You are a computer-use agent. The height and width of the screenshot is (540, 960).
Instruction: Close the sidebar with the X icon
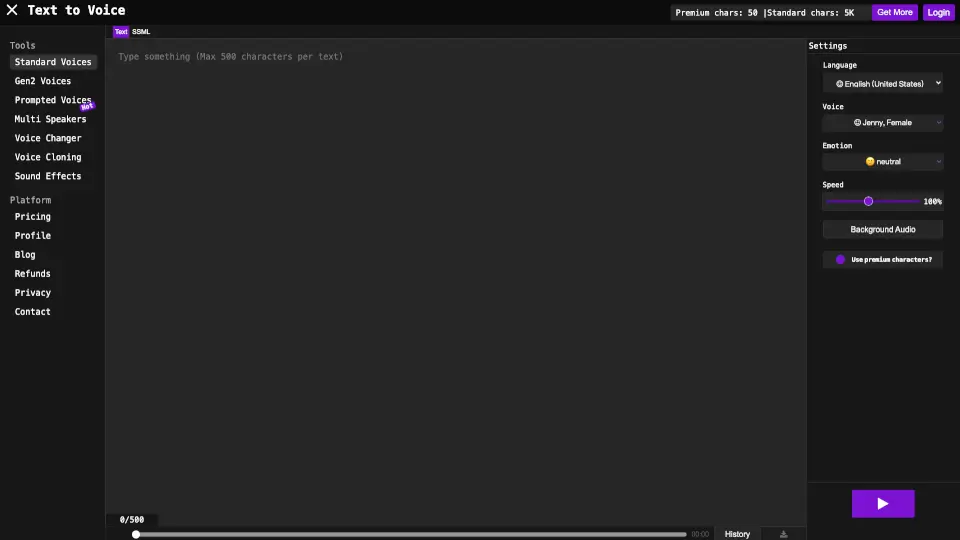(12, 11)
